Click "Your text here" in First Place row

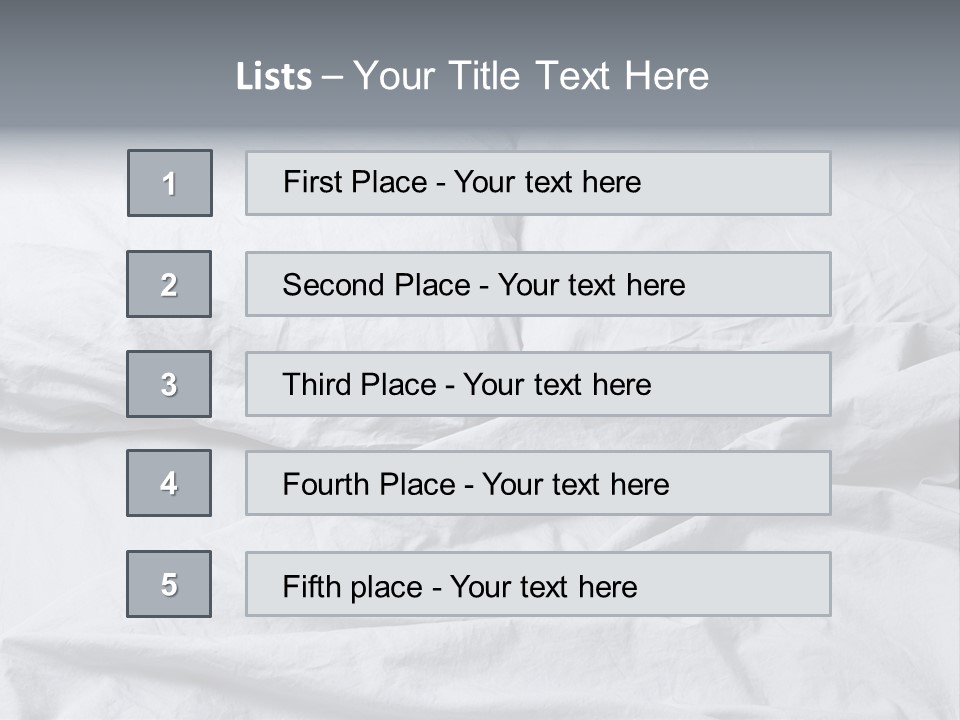coord(547,182)
